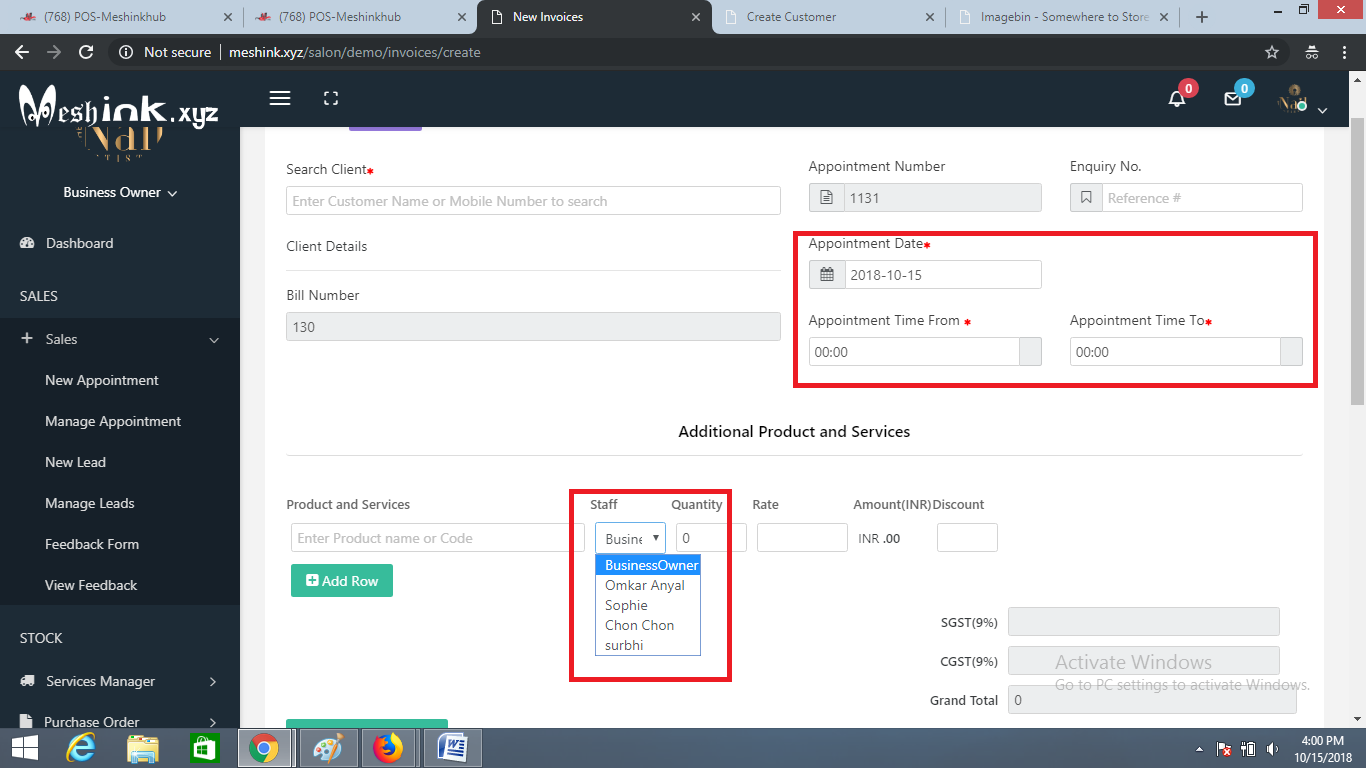
Task: Click the Services Manager truck icon
Action: pyautogui.click(x=28, y=681)
